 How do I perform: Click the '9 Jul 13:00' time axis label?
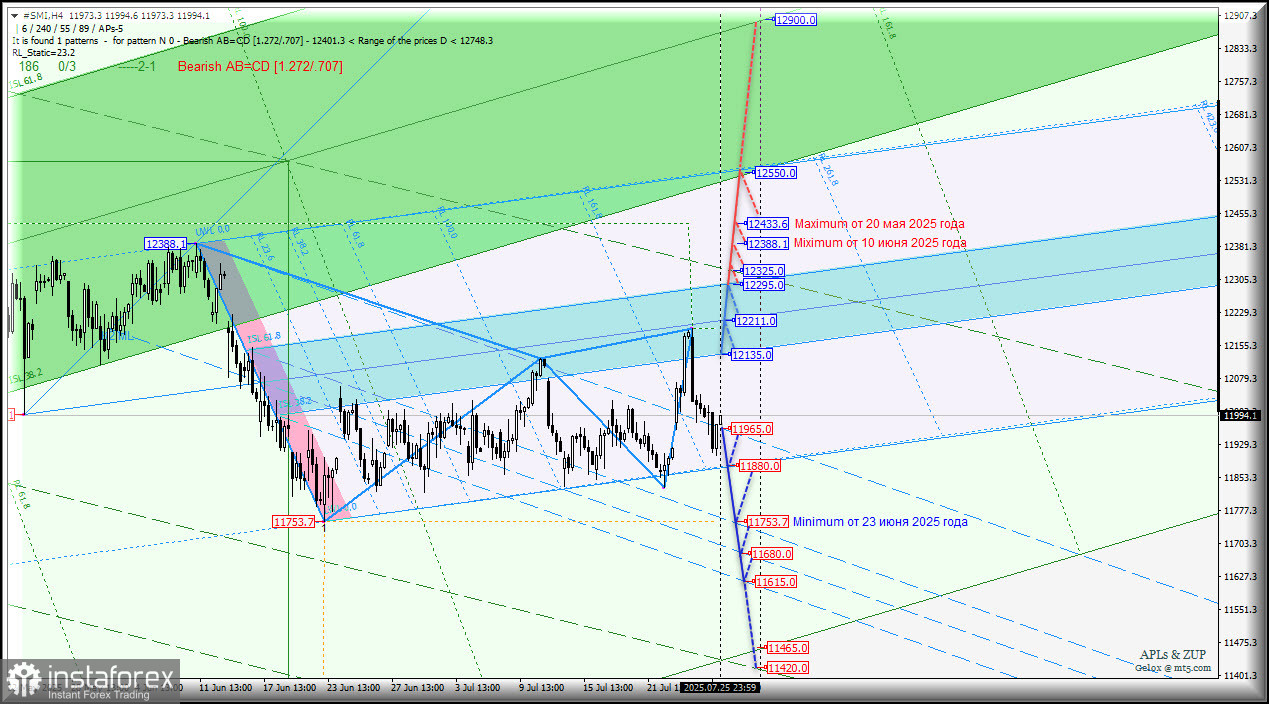point(541,688)
